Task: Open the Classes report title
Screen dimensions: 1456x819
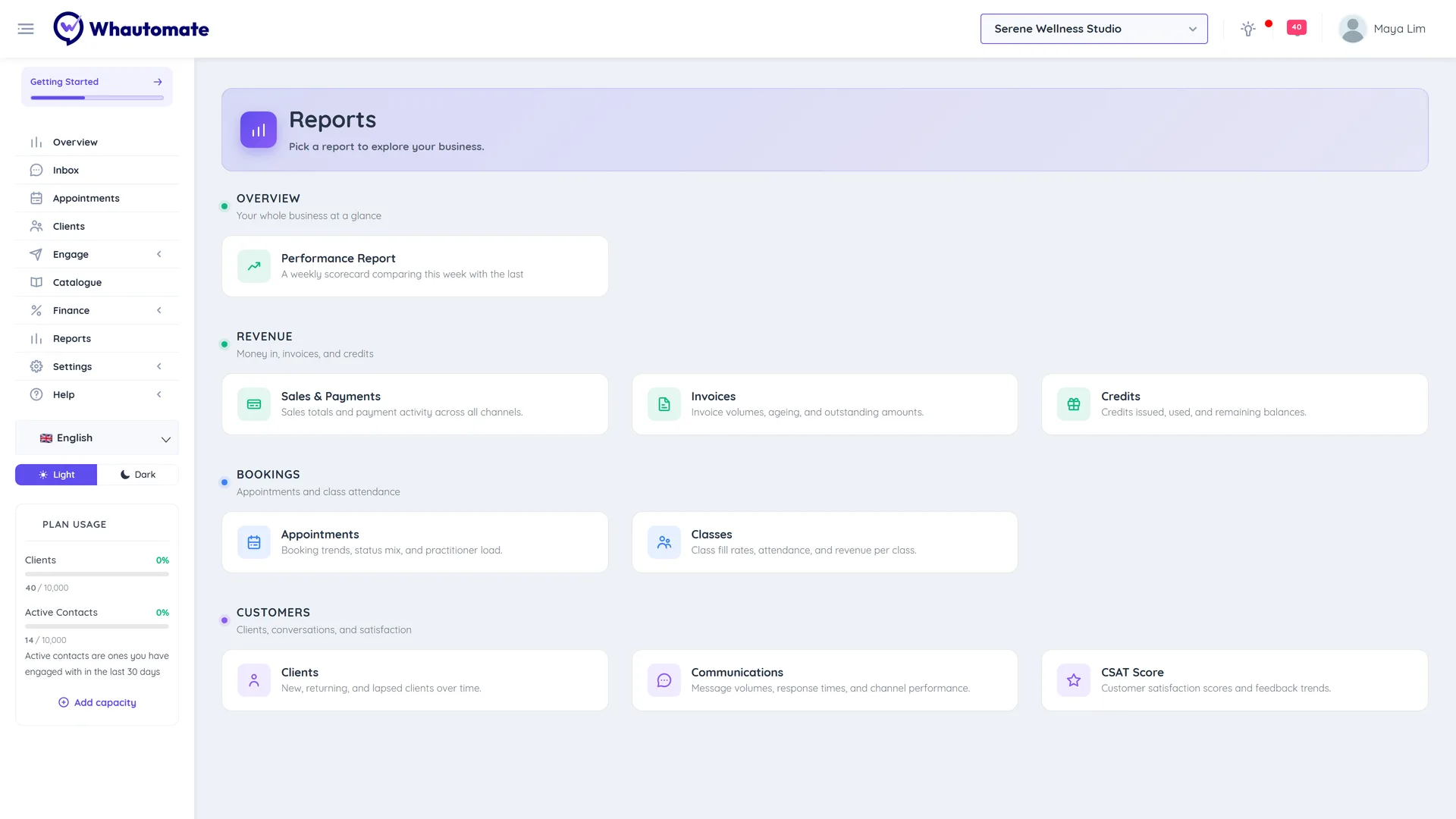Action: 711,535
